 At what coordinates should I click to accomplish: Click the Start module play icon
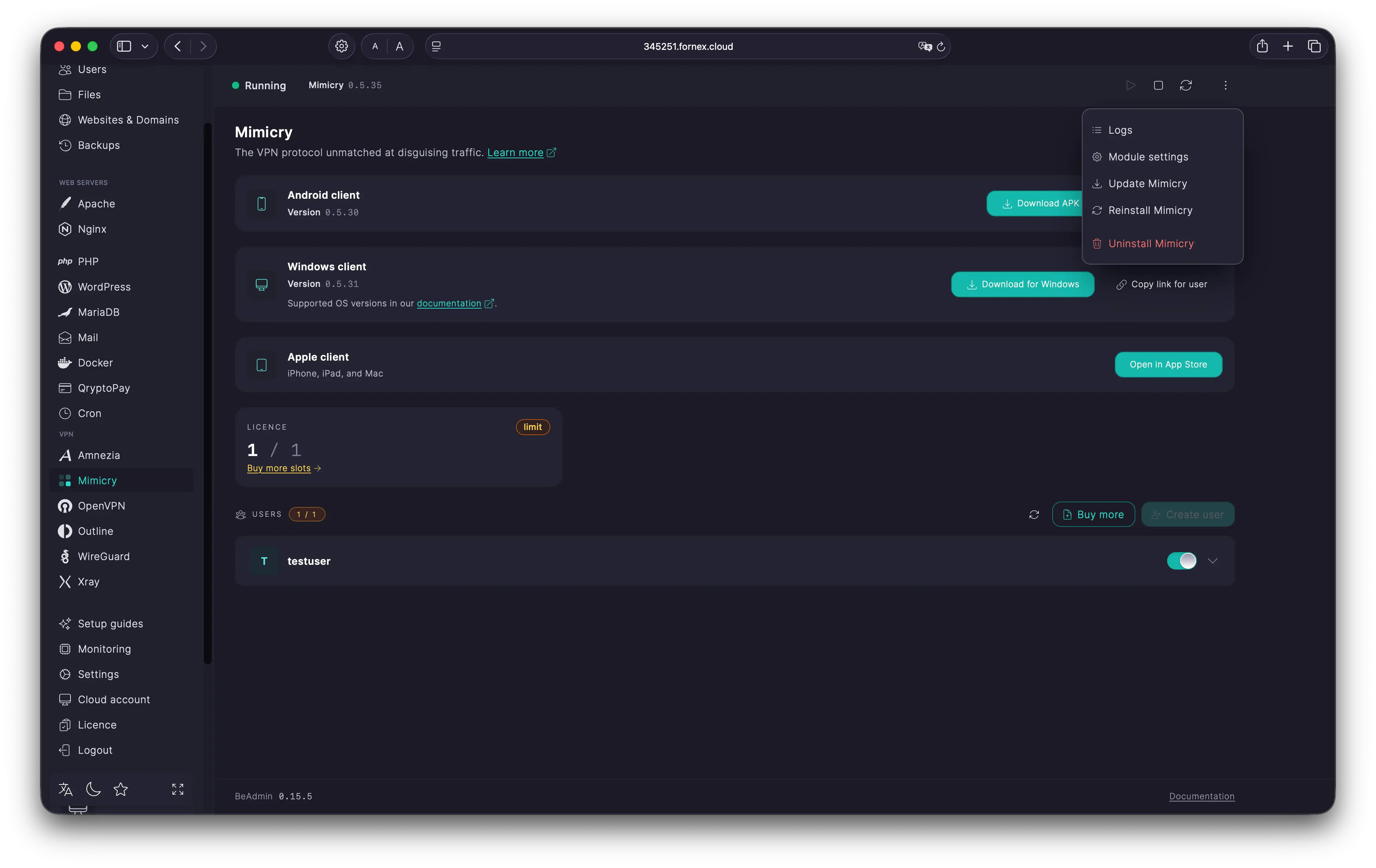pos(1130,85)
